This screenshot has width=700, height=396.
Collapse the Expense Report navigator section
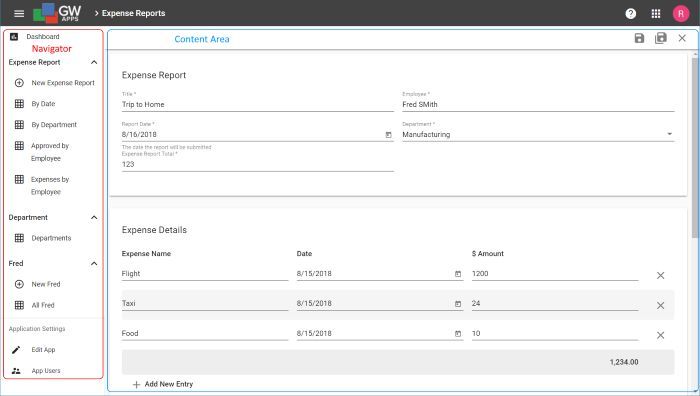(x=94, y=63)
